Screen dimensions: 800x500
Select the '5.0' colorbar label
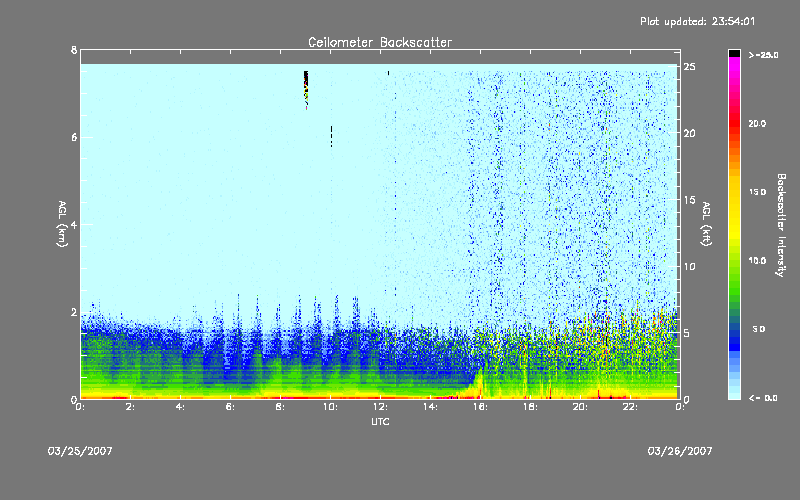tap(759, 329)
